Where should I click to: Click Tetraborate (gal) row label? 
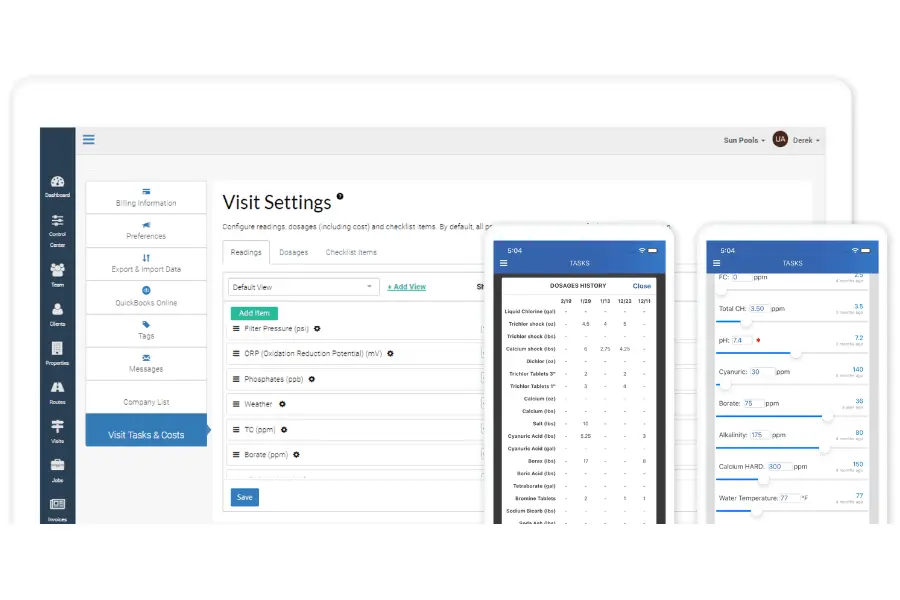[x=534, y=486]
